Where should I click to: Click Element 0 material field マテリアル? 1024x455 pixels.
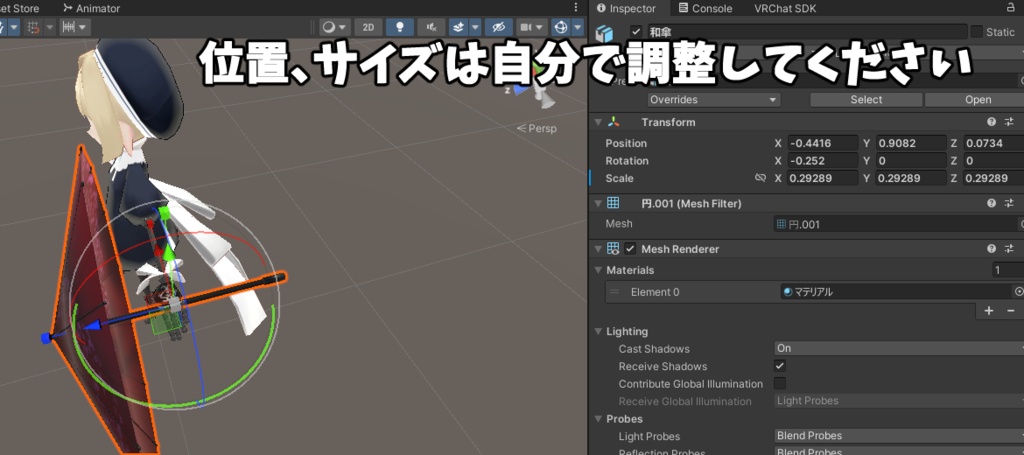pos(897,292)
